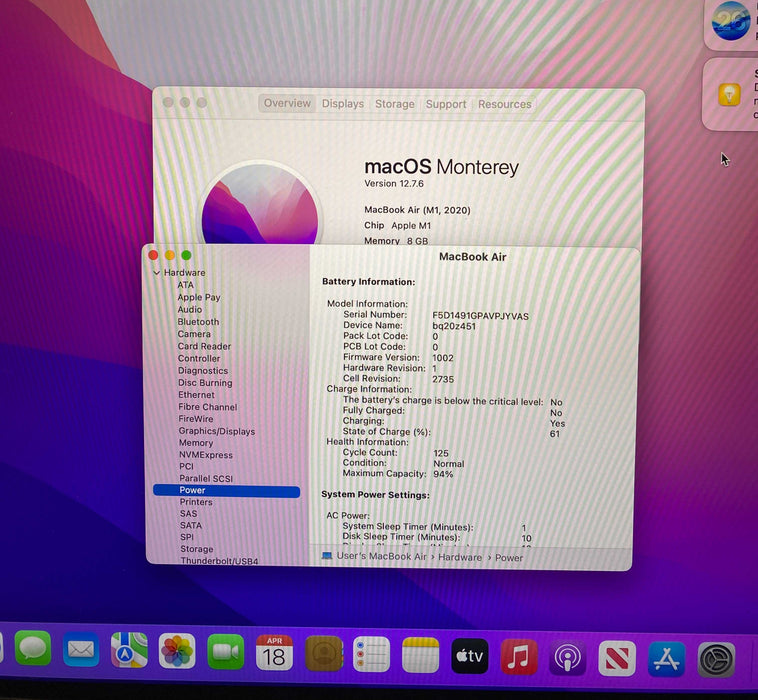Select Graphics/Displays in the sidebar
Viewport: 758px width, 700px height.
217,431
